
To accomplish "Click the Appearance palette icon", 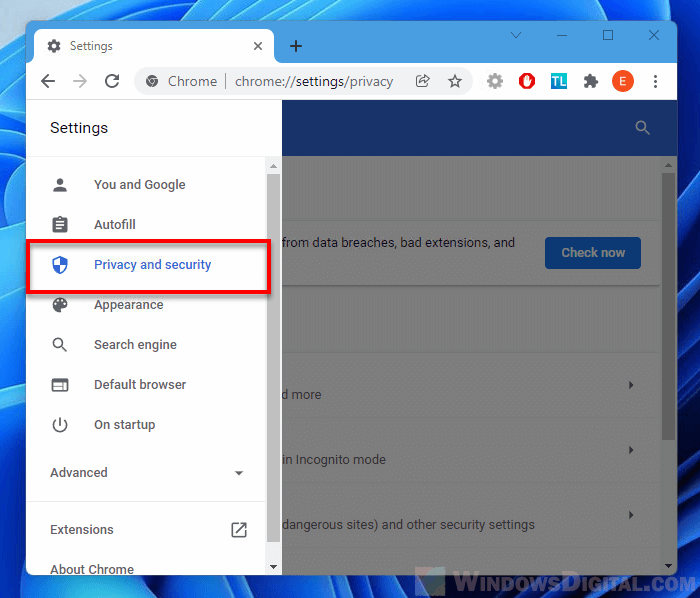I will pyautogui.click(x=60, y=305).
